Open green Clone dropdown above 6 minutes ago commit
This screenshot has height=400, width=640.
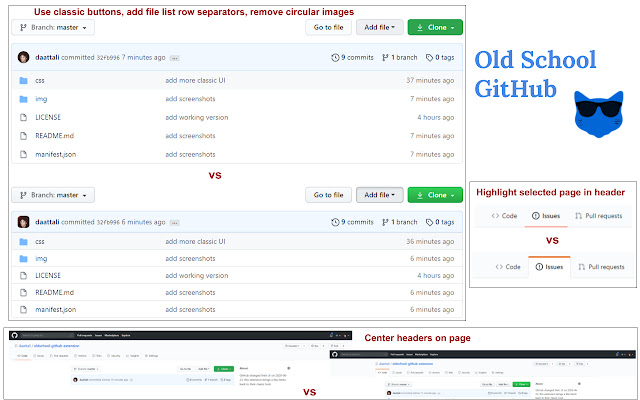coord(435,195)
